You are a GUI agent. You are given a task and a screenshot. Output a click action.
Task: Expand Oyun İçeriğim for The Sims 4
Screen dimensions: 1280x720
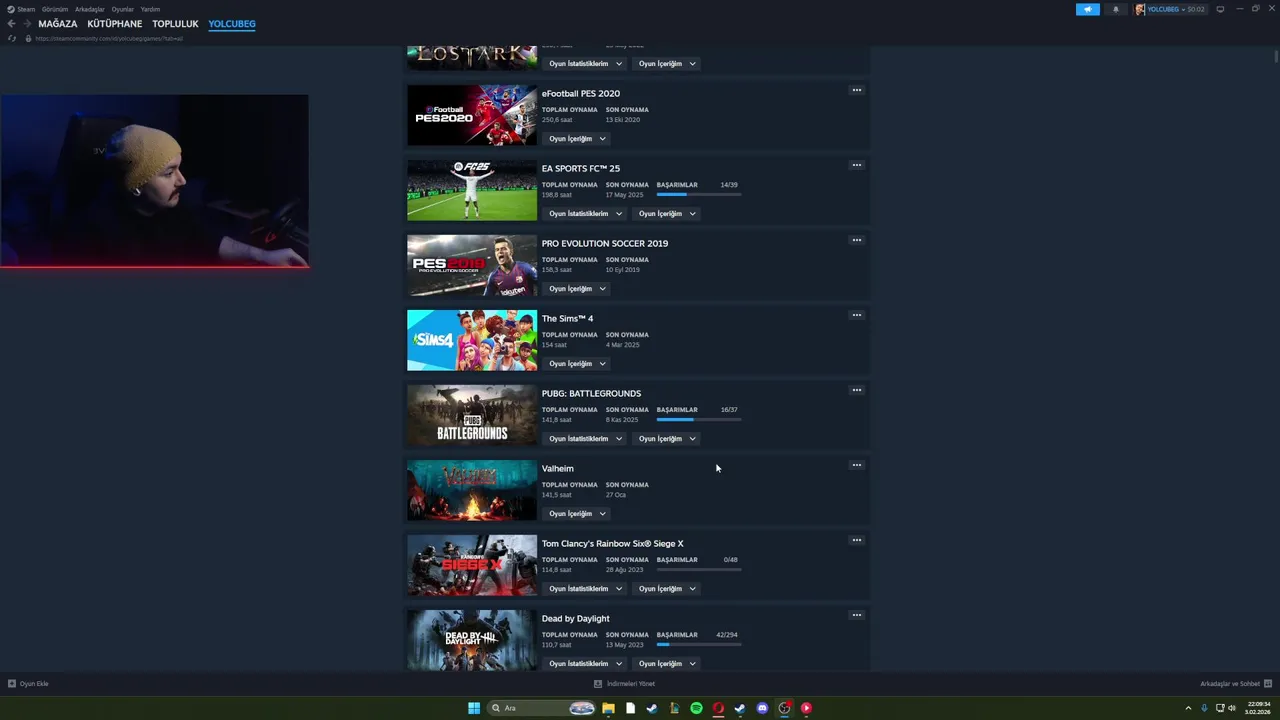[x=577, y=364]
